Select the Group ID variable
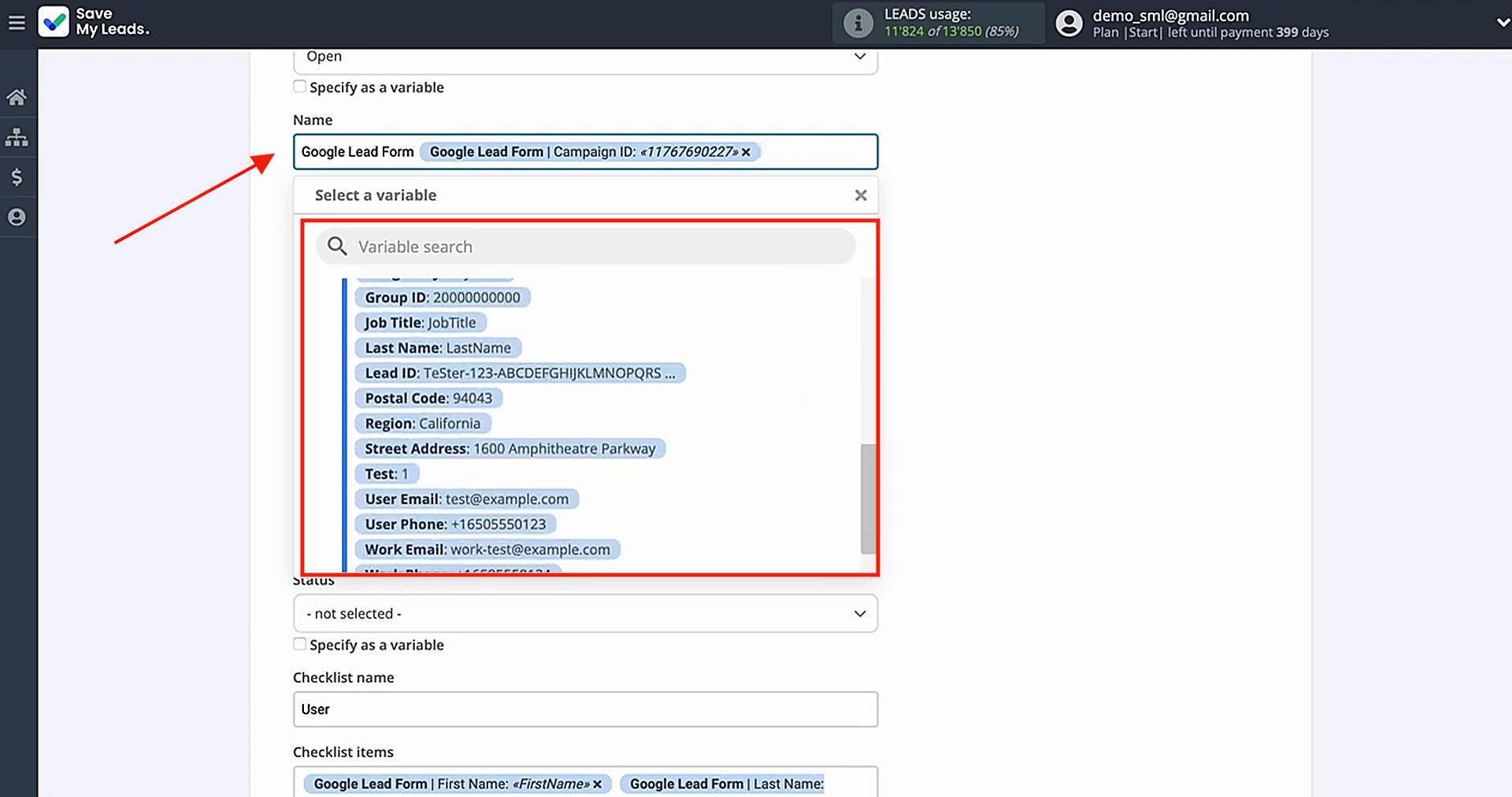The width and height of the screenshot is (1512, 797). [x=443, y=298]
